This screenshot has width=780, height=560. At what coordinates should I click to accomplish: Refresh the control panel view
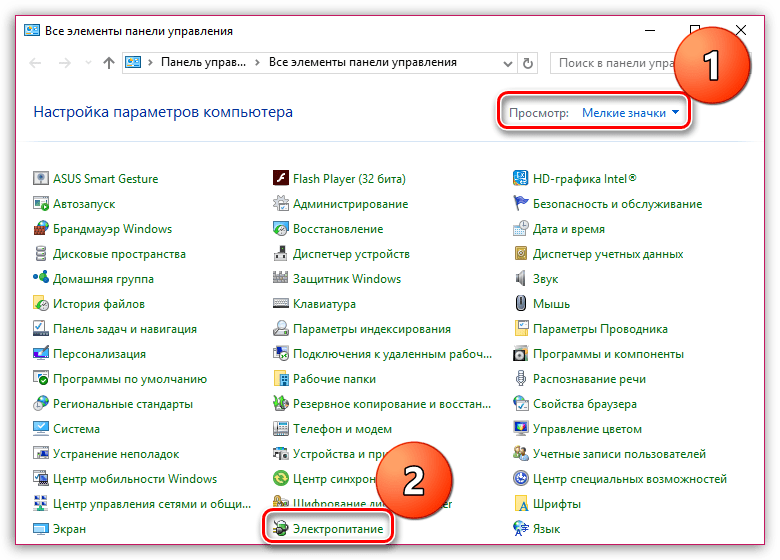coord(528,63)
